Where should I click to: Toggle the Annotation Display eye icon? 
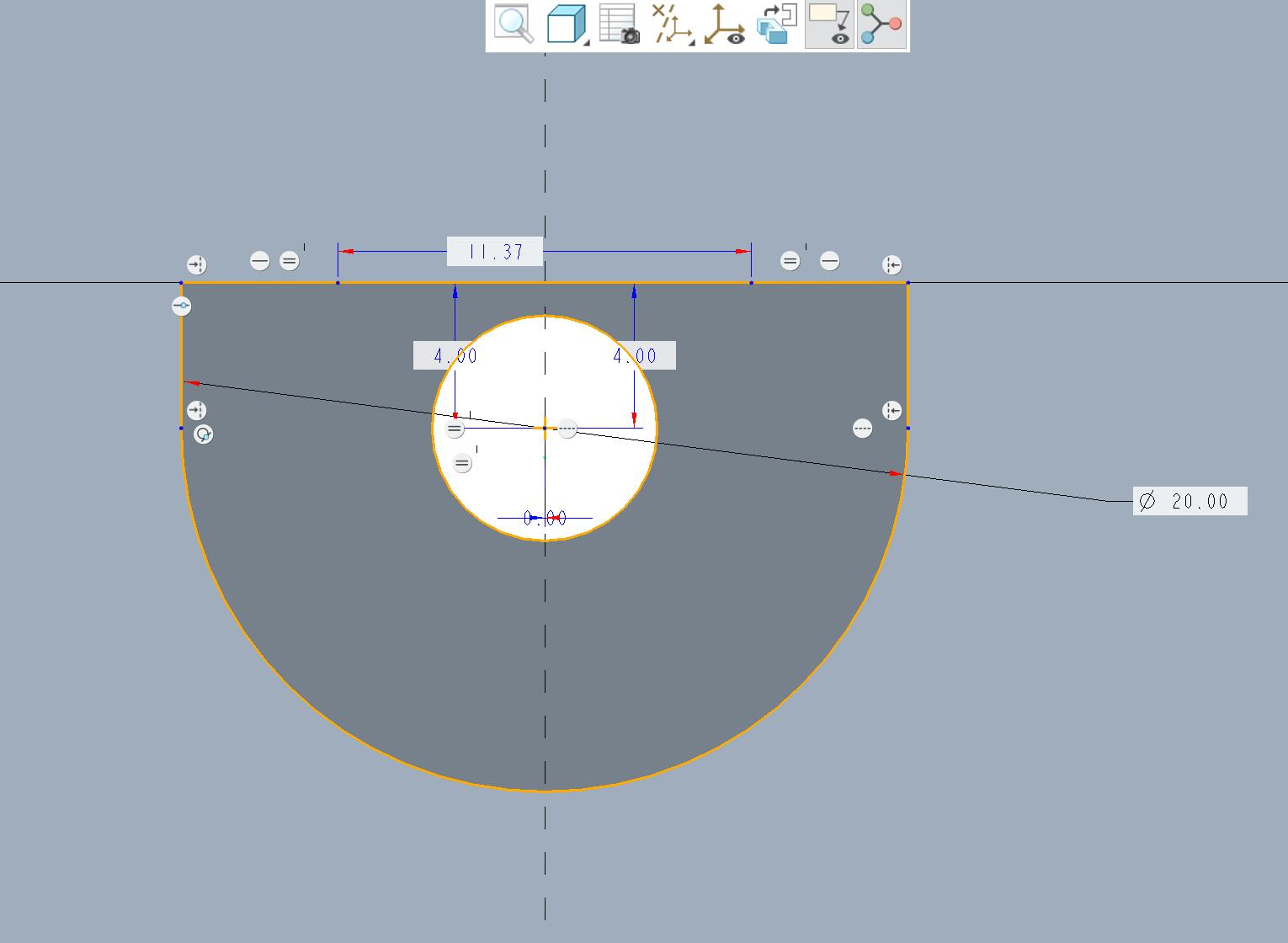(829, 24)
